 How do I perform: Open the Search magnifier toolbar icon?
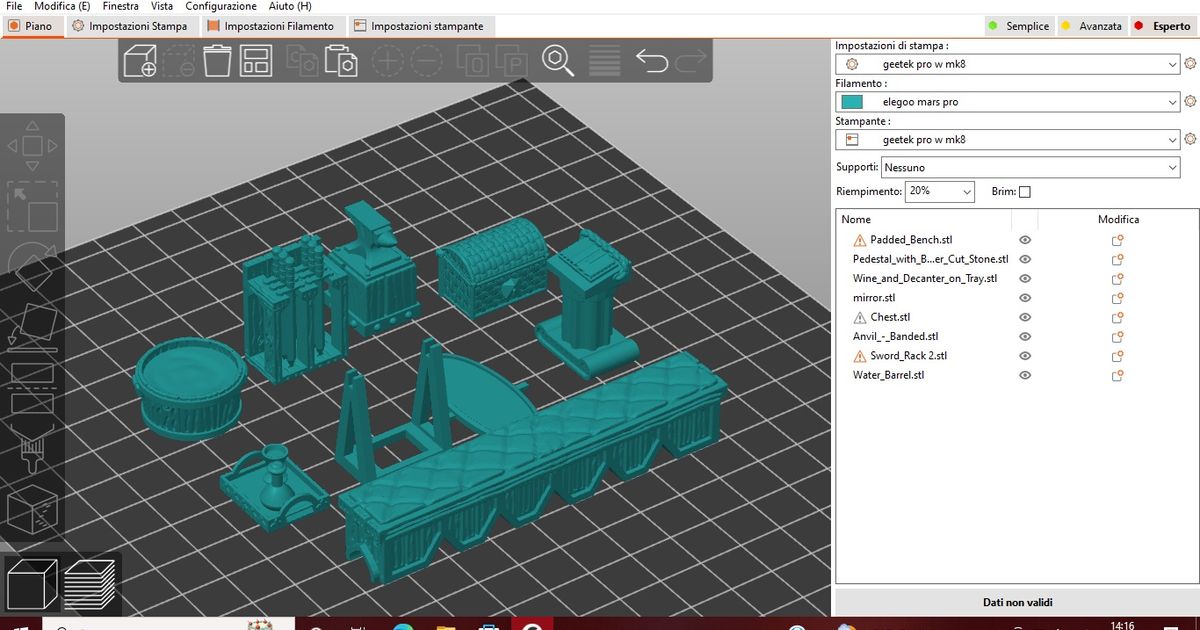[x=557, y=61]
